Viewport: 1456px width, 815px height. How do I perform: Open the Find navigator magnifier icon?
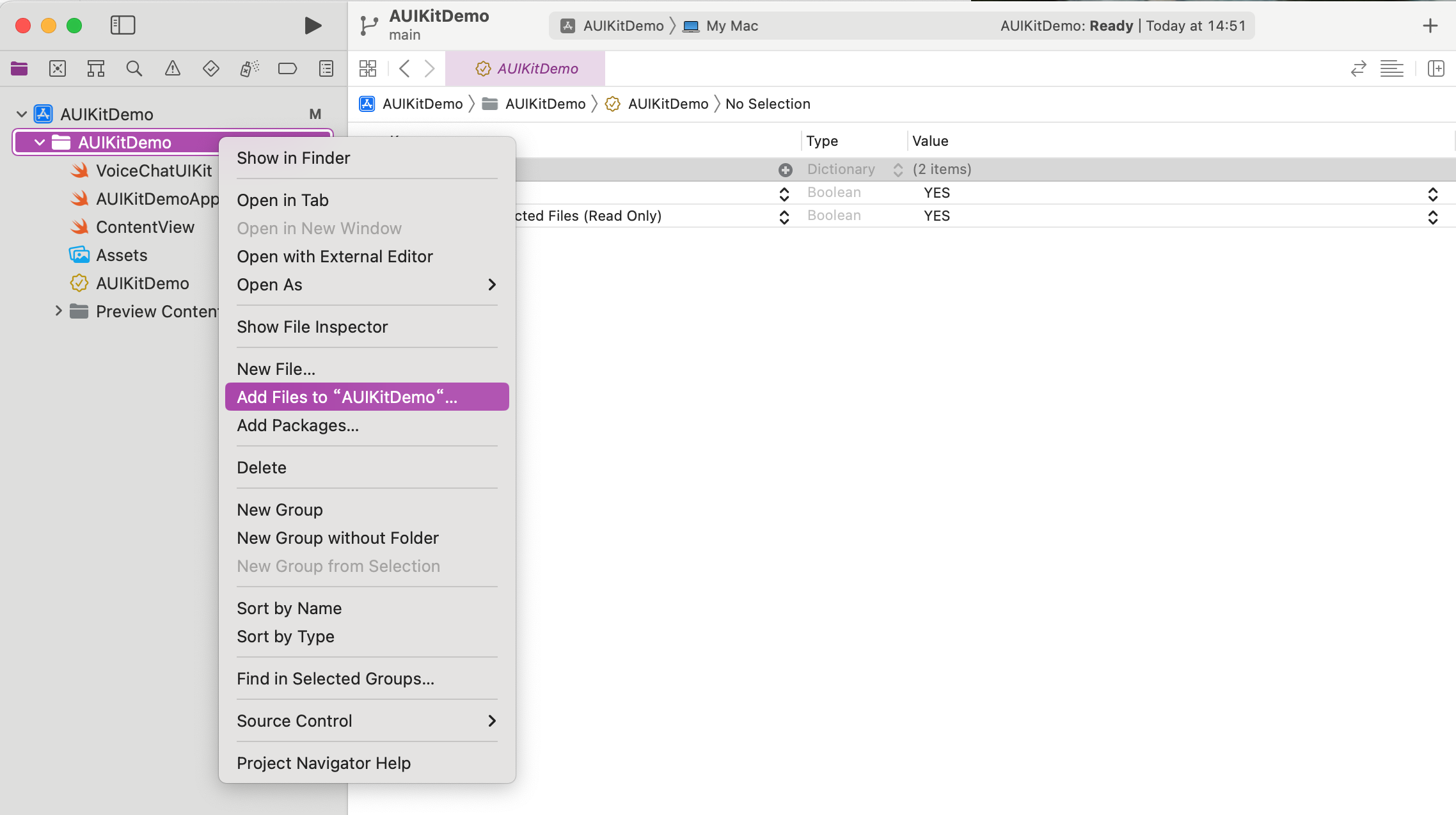[134, 68]
